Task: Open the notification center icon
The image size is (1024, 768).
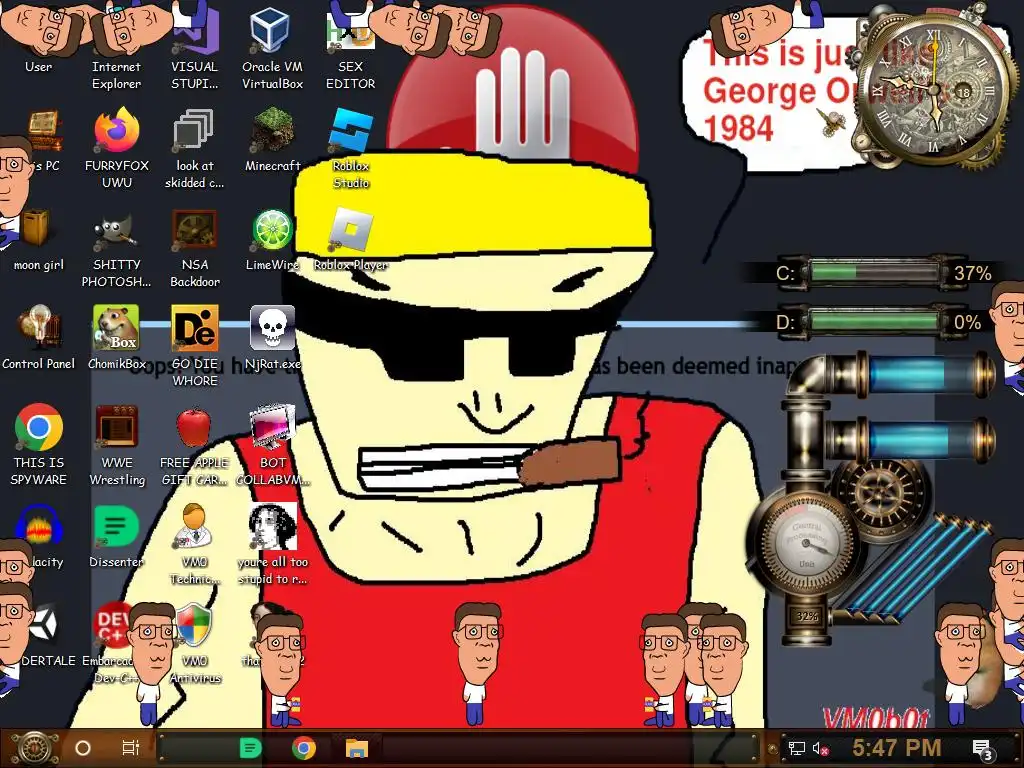Action: coord(982,748)
